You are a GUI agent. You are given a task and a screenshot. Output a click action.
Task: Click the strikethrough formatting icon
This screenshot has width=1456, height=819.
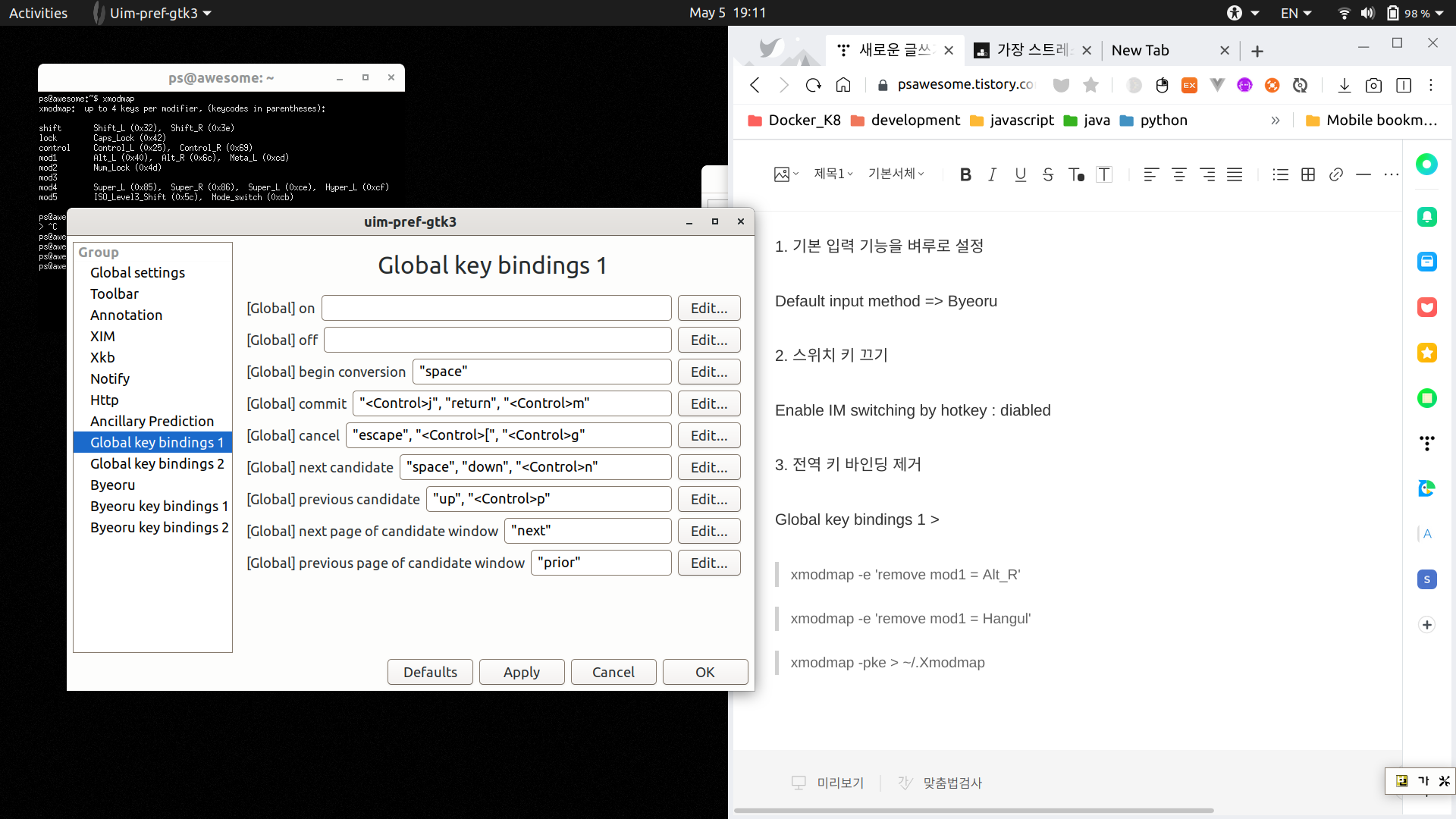click(1047, 174)
